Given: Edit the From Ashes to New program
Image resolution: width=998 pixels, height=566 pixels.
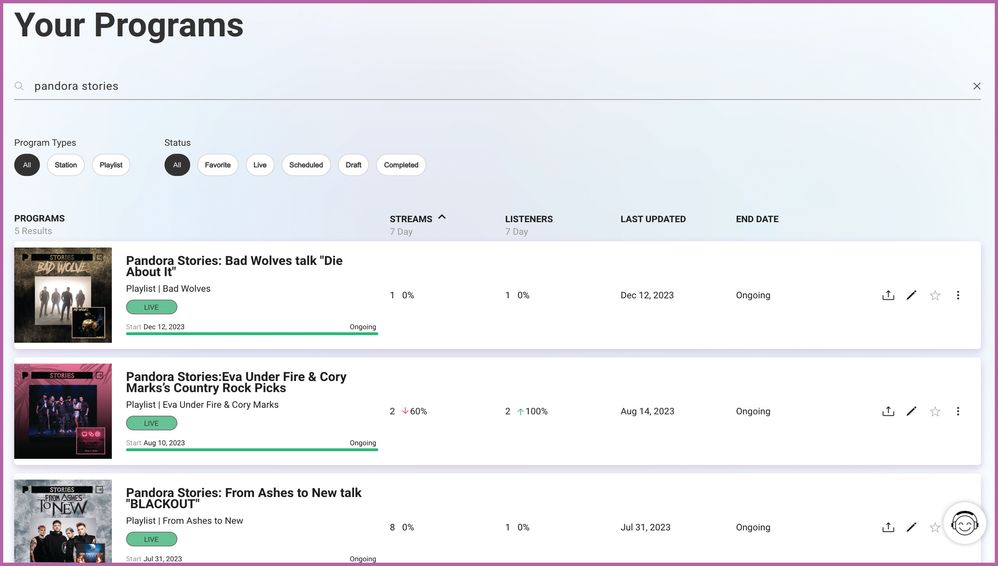Looking at the screenshot, I should (x=911, y=528).
